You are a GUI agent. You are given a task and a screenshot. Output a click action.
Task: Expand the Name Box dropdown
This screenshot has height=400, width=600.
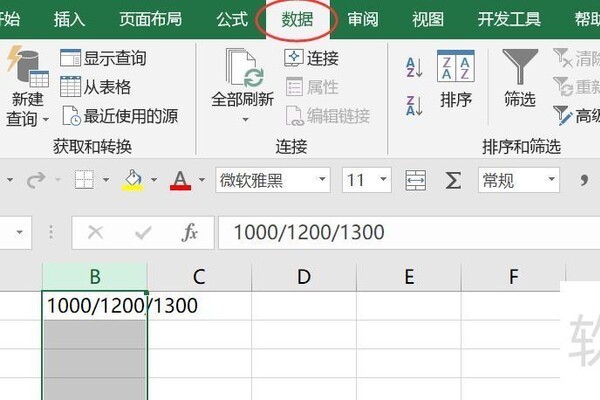pyautogui.click(x=19, y=232)
